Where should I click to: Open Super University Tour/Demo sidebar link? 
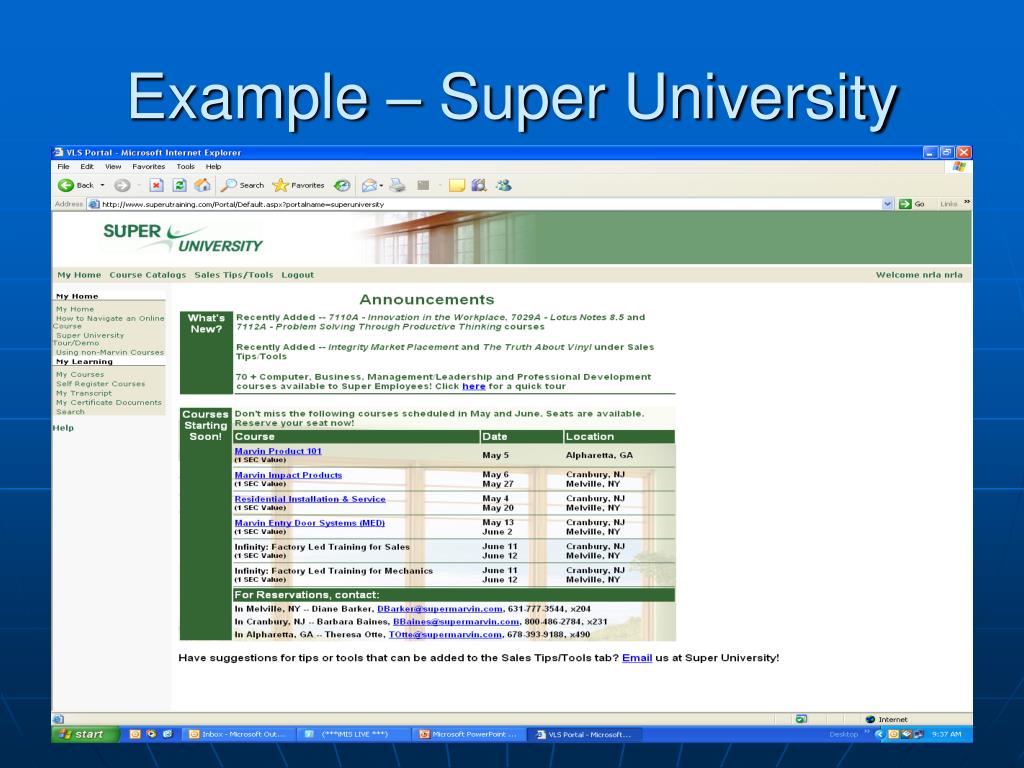(x=88, y=339)
